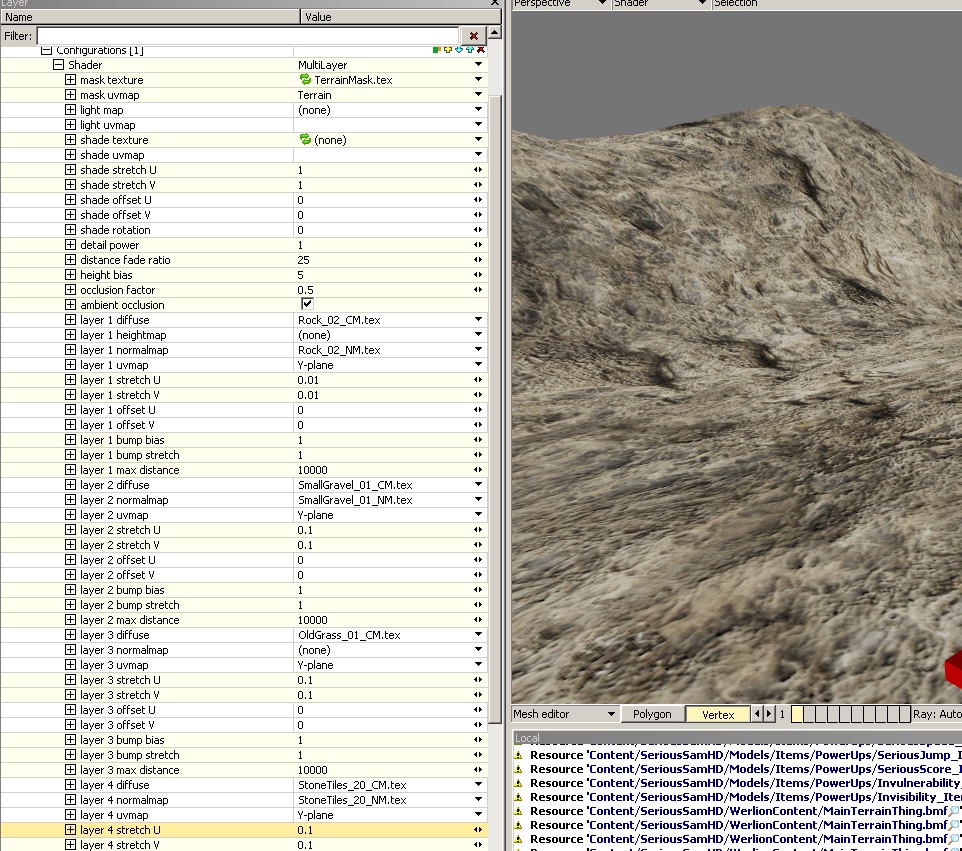Click the yellow plus add configuration icon

pos(447,50)
